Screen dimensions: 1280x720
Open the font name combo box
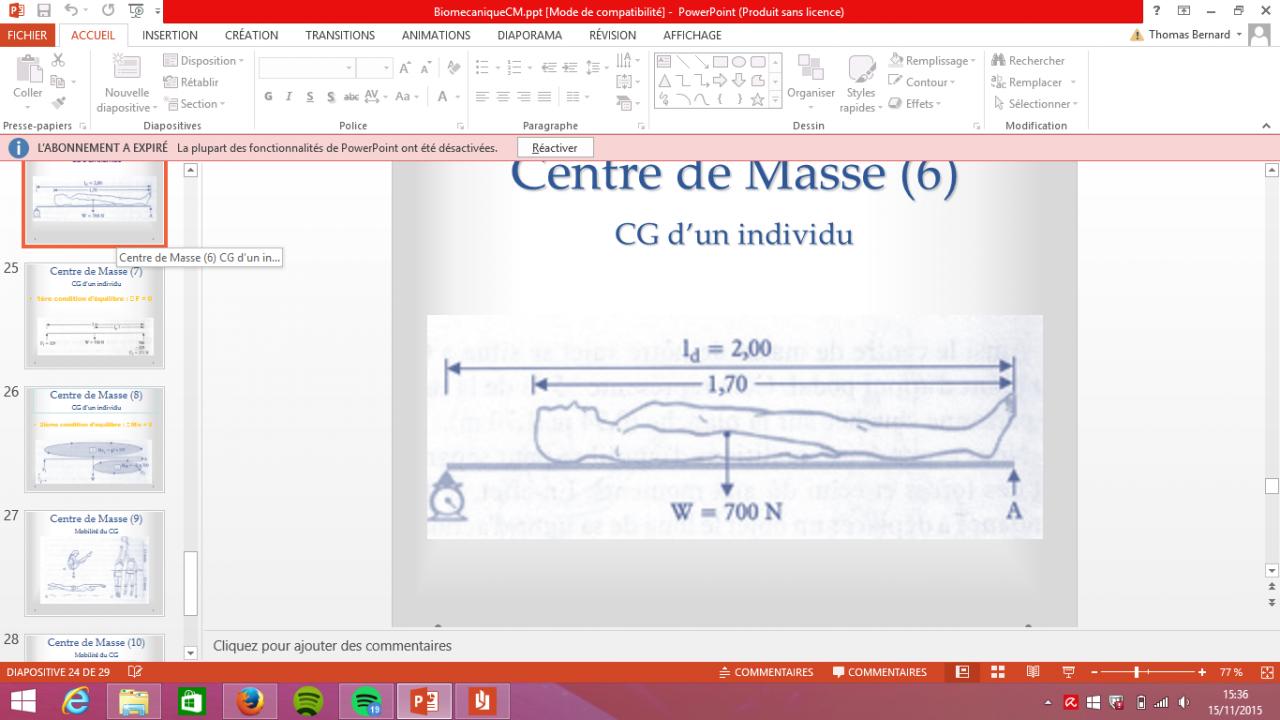[x=307, y=68]
